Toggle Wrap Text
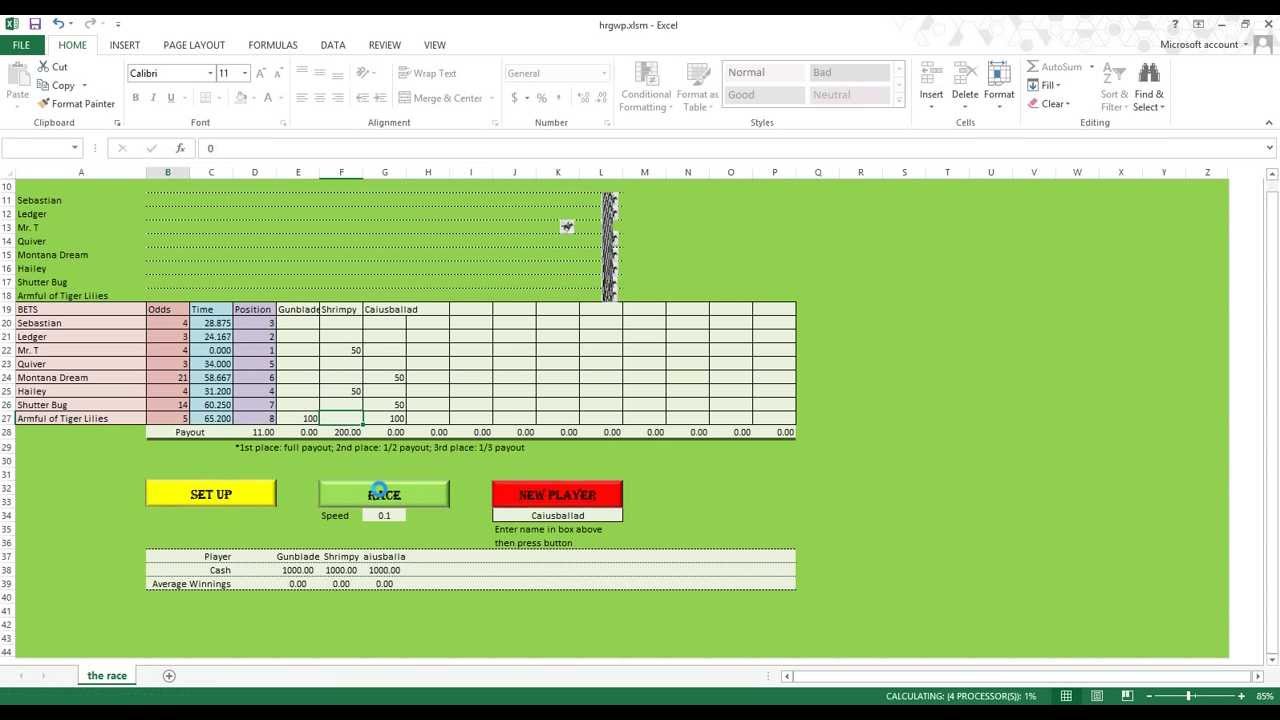Viewport: 1280px width, 720px height. pyautogui.click(x=427, y=73)
